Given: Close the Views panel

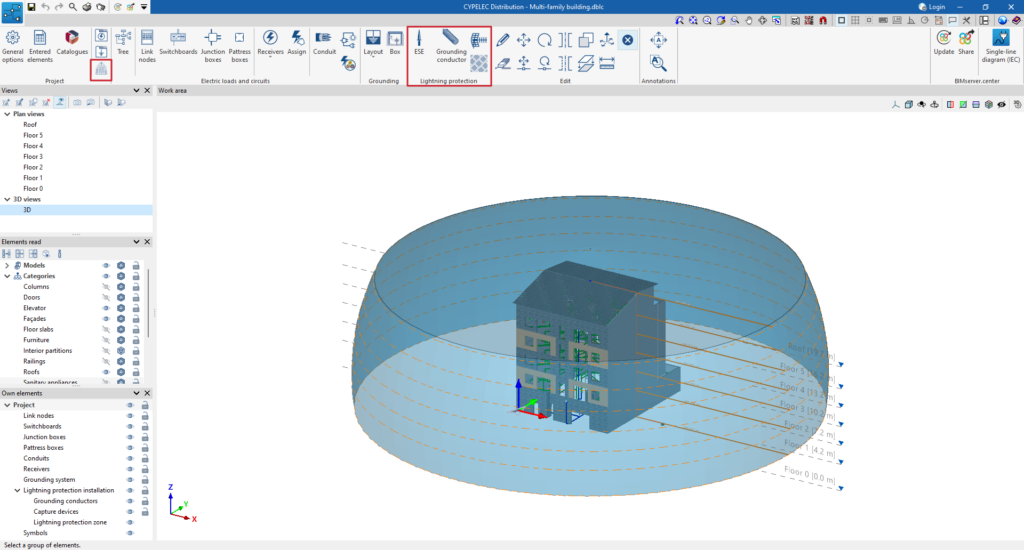Looking at the screenshot, I should (x=147, y=90).
